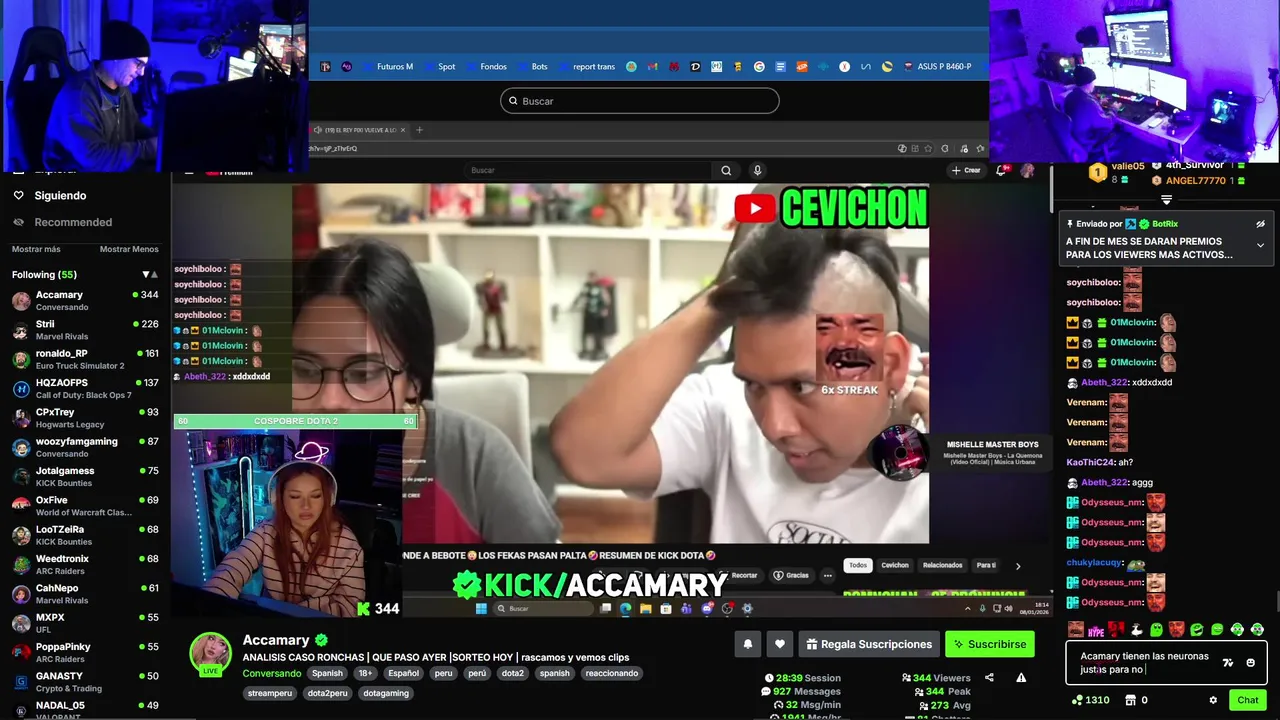1280x720 pixels.
Task: Click the YouTube search magnifier button
Action: click(x=726, y=170)
